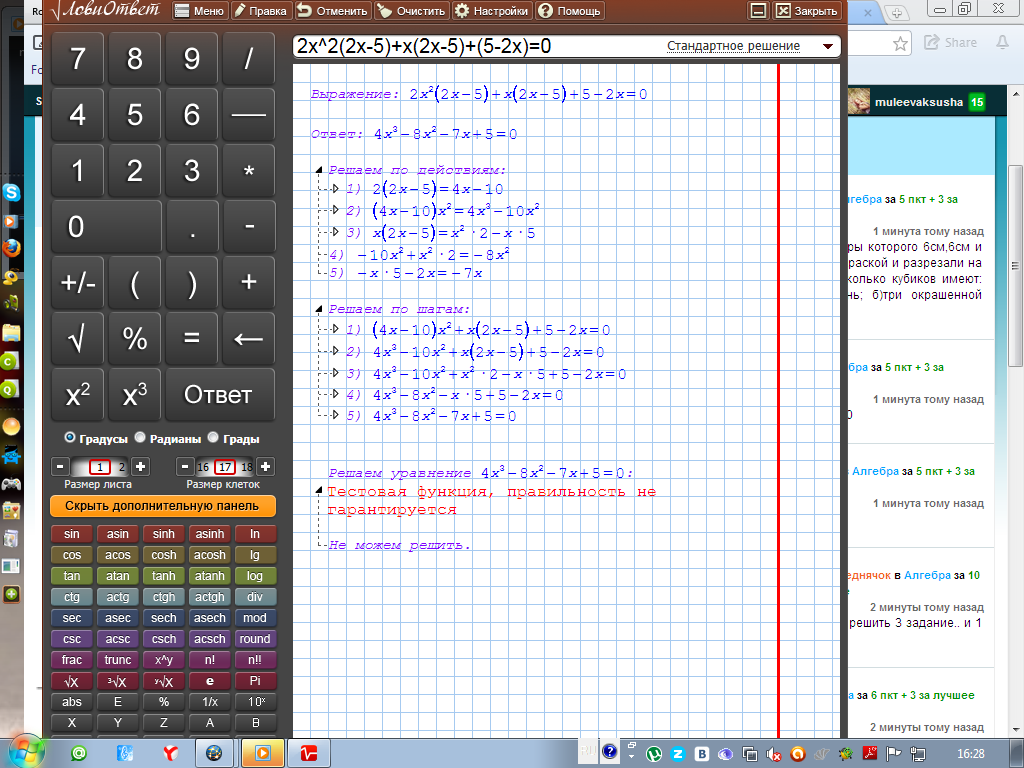The width and height of the screenshot is (1024, 768).
Task: Click Отменить to undo
Action: (332, 10)
